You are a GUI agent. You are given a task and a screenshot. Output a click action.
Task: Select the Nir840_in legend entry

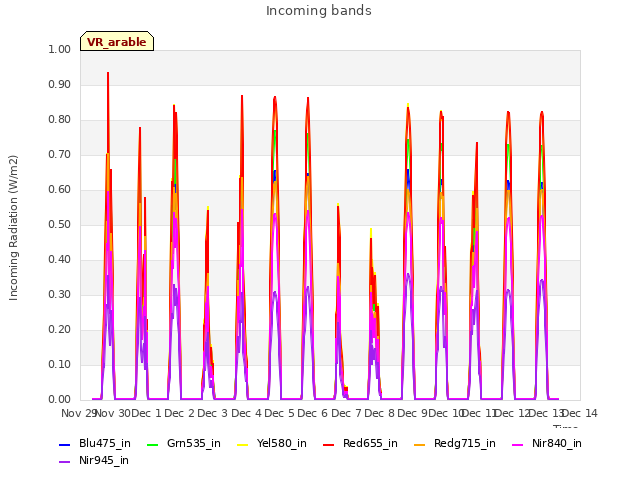[547, 444]
